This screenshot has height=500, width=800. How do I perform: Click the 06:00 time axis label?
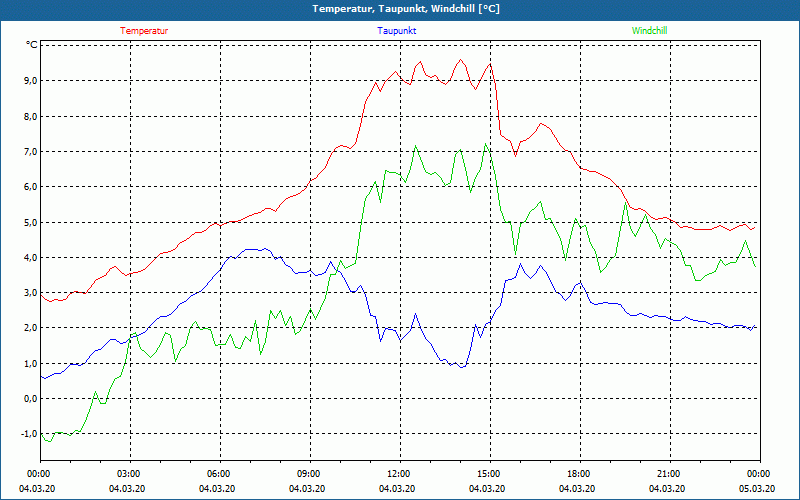[x=220, y=474]
